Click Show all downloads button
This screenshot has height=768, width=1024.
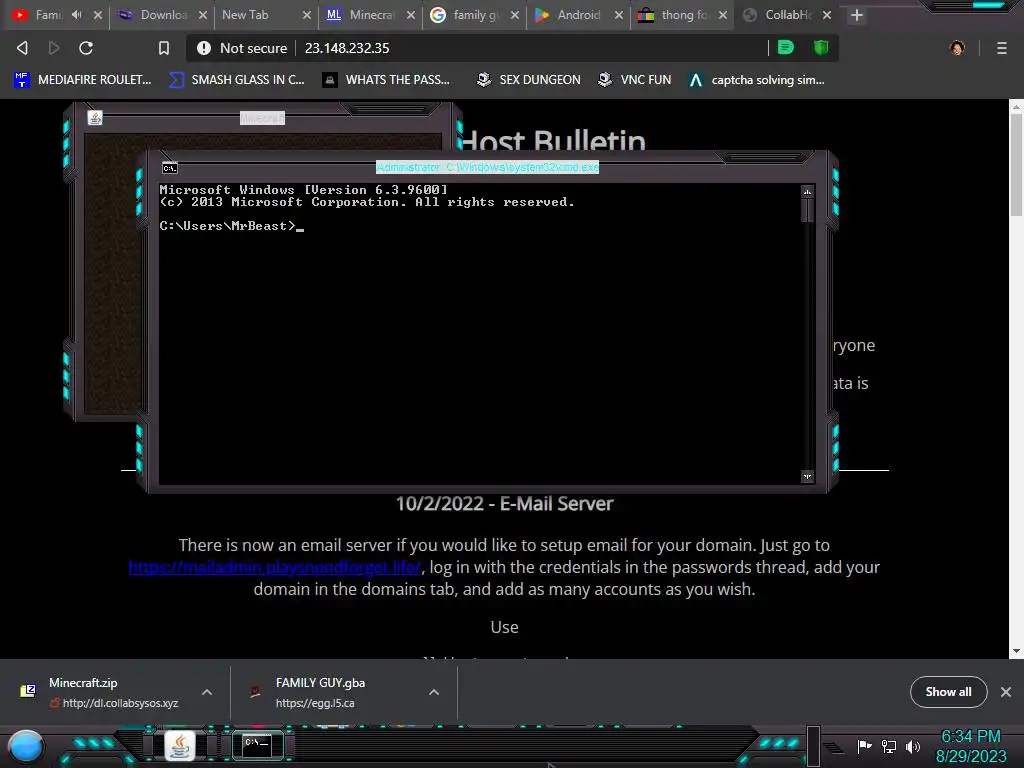(x=948, y=692)
